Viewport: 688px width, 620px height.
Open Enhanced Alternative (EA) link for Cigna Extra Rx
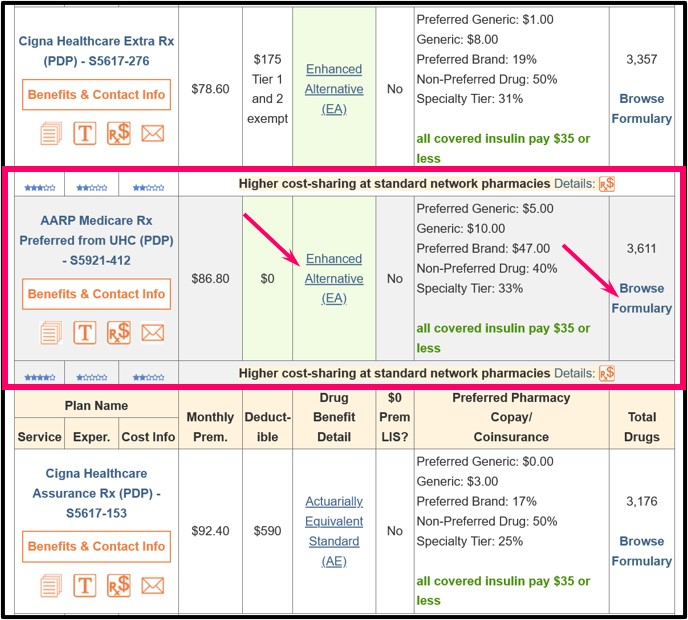[x=334, y=89]
